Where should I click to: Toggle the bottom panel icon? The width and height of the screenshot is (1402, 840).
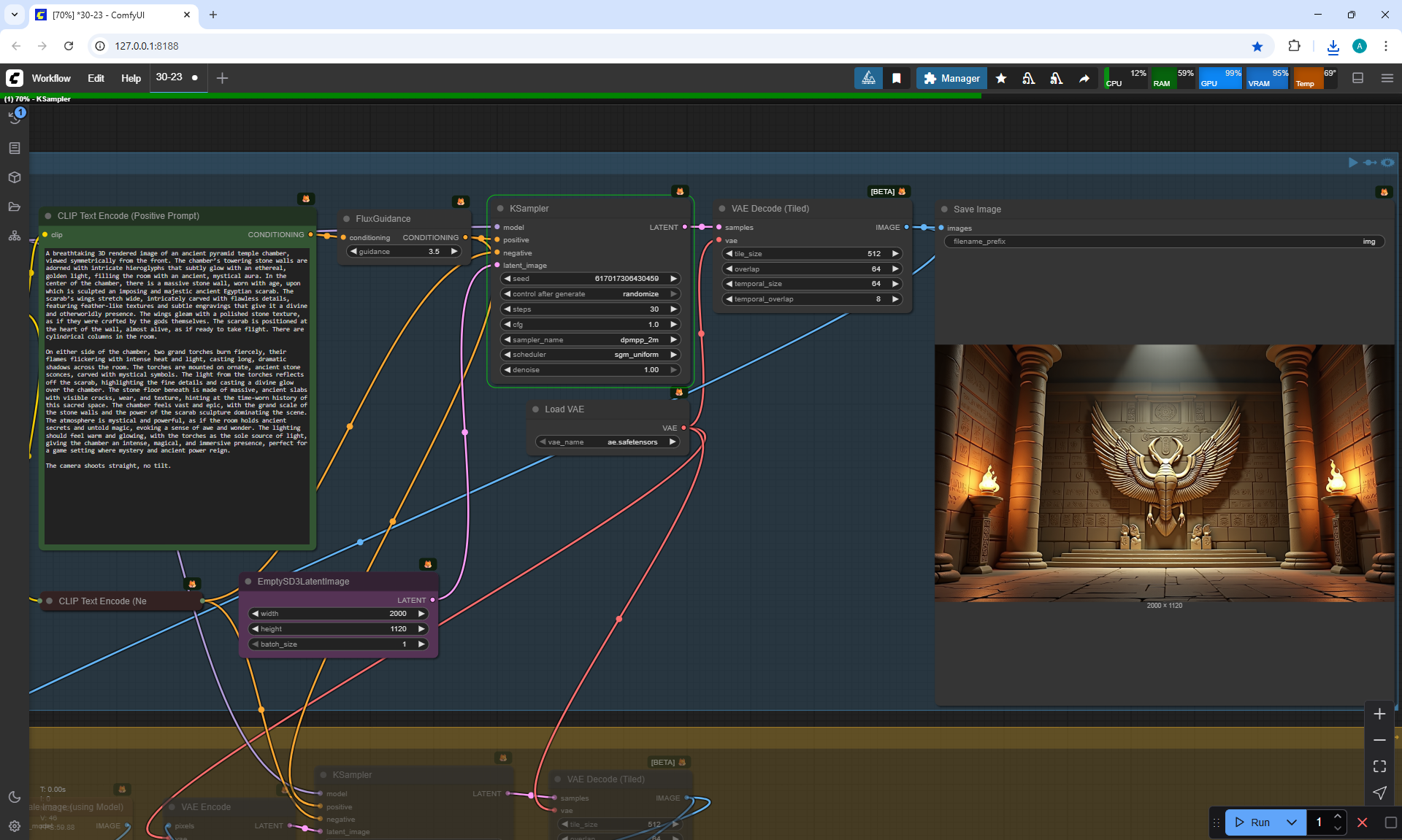(1358, 78)
